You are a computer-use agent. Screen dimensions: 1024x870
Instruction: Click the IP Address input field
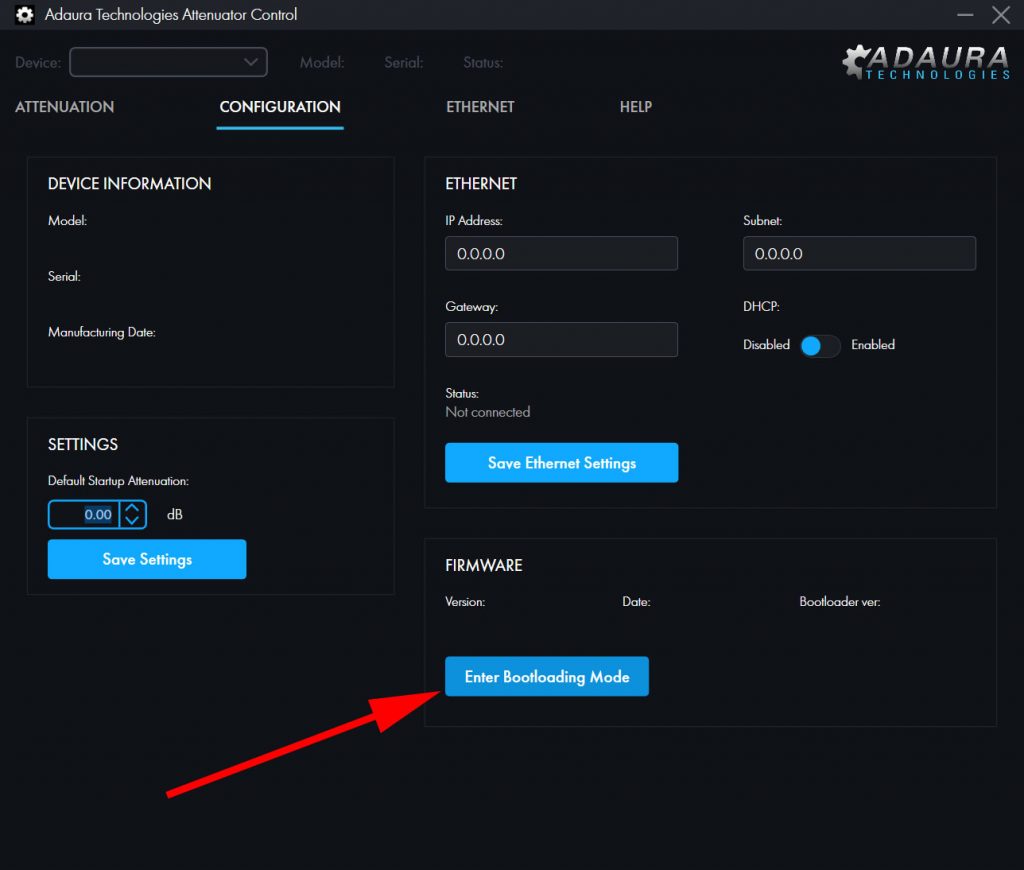click(x=561, y=254)
